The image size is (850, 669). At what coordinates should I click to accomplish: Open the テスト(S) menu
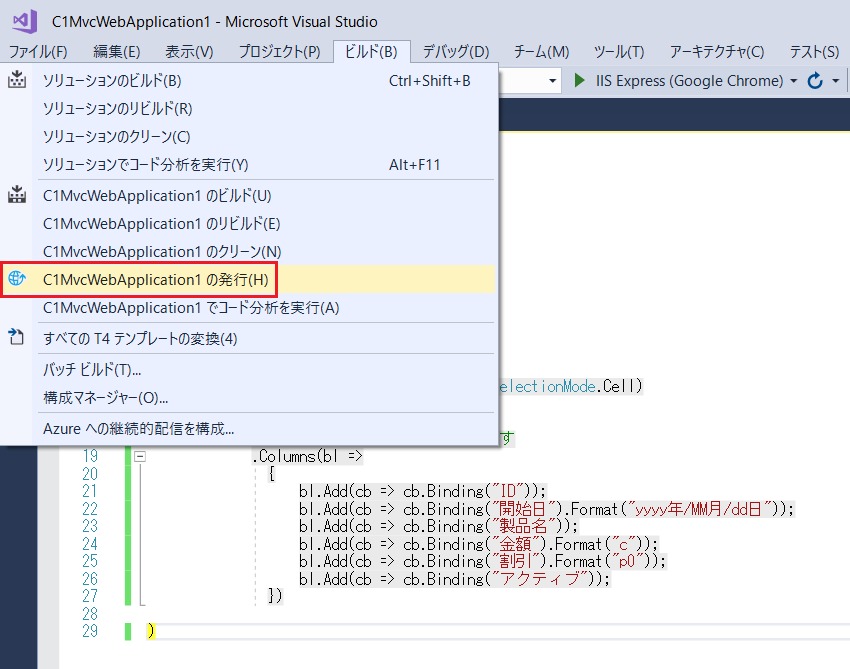[x=814, y=52]
